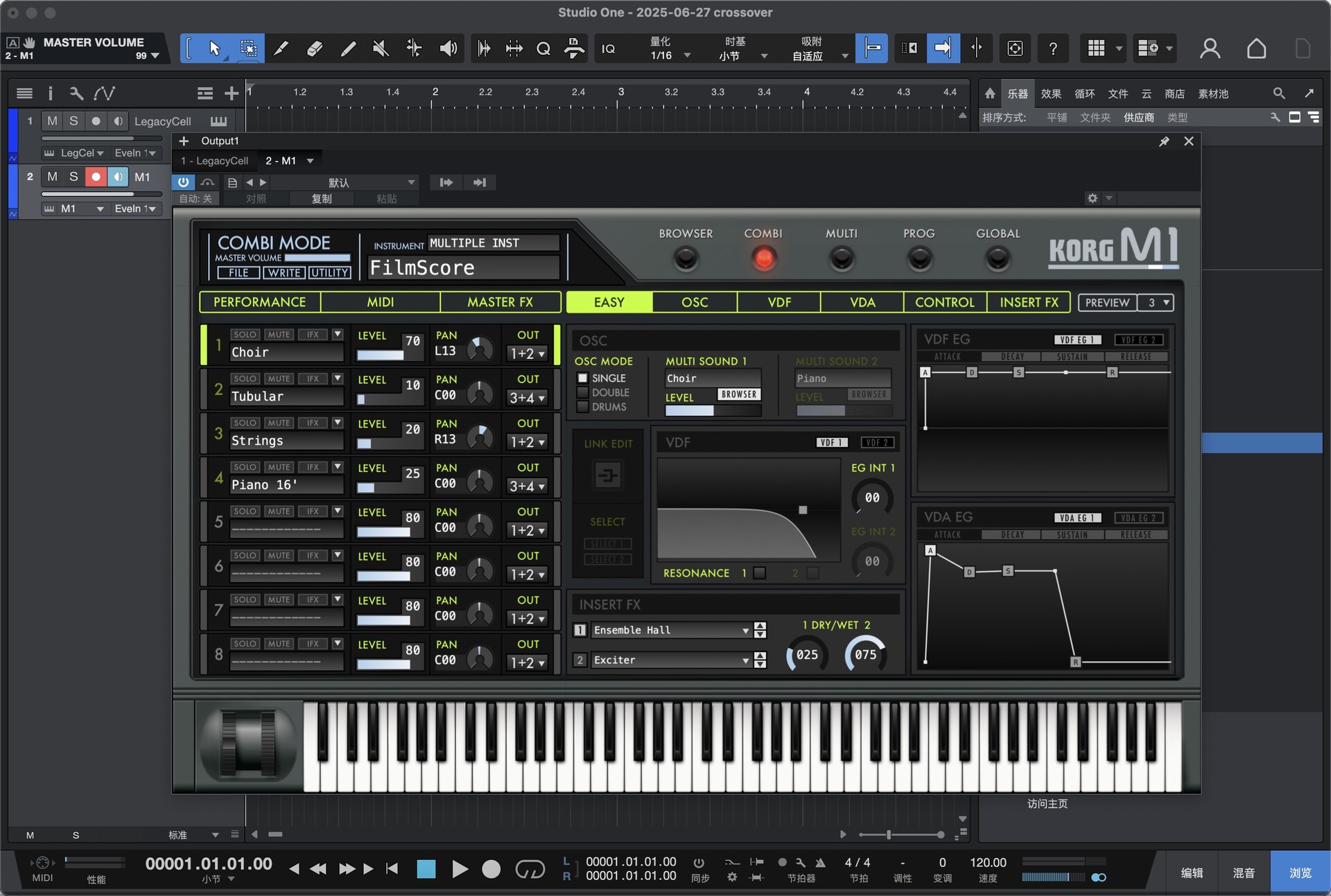Toggle the loop playback button
Screen dimensions: 1331x896
(530, 869)
